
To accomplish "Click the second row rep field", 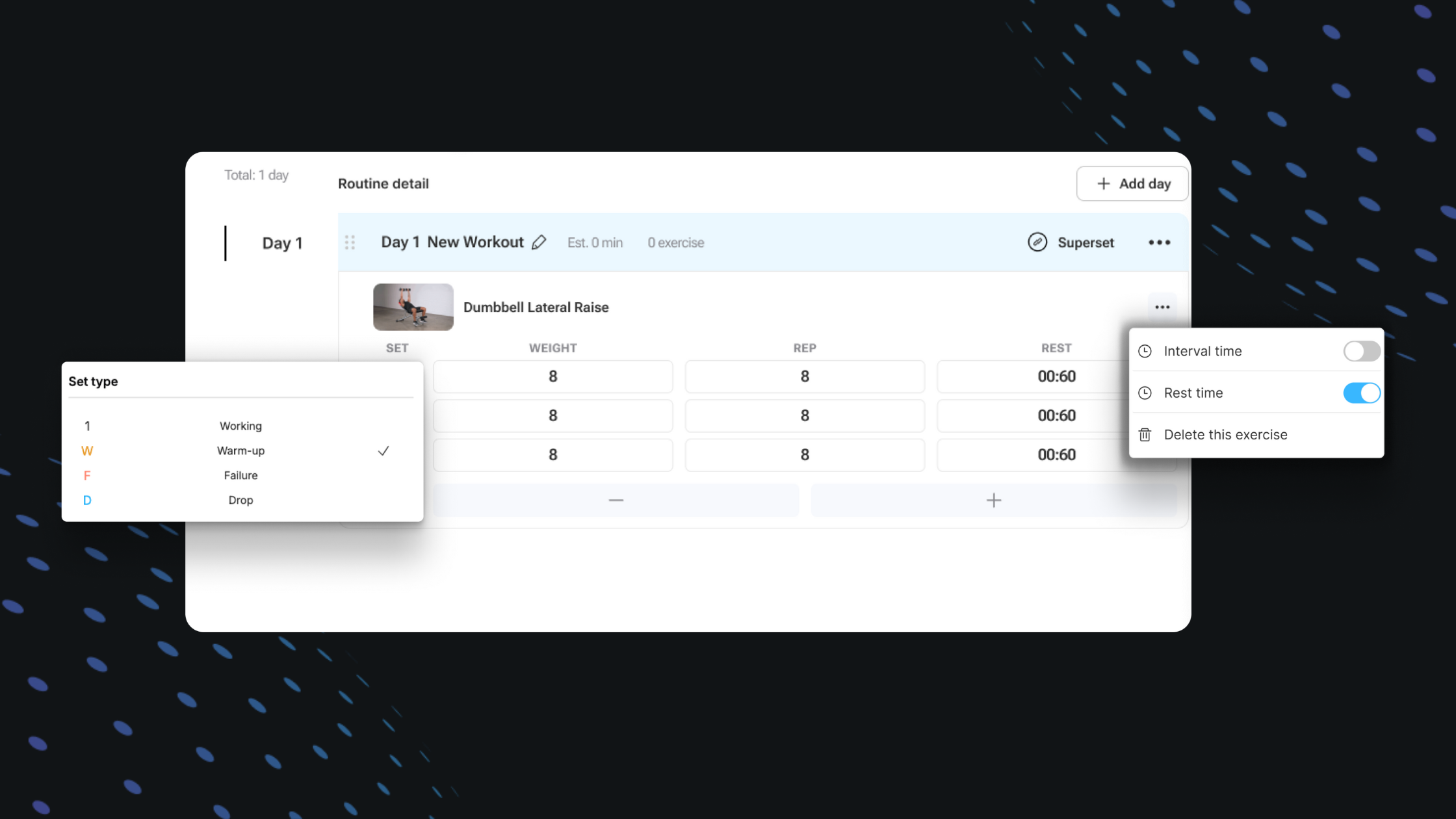I will click(x=805, y=415).
